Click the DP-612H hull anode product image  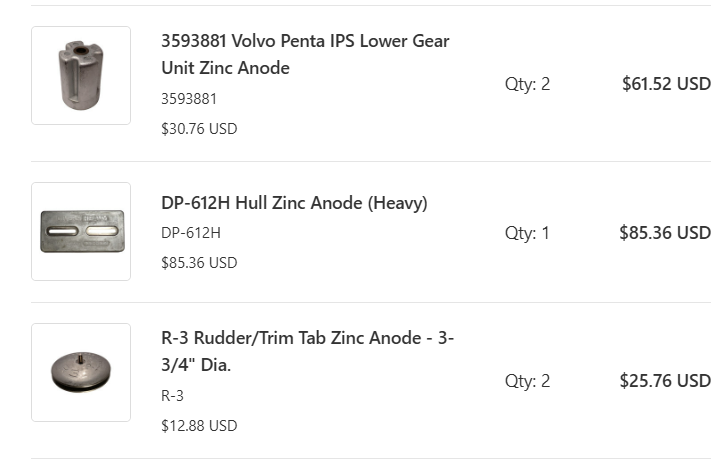click(x=81, y=231)
